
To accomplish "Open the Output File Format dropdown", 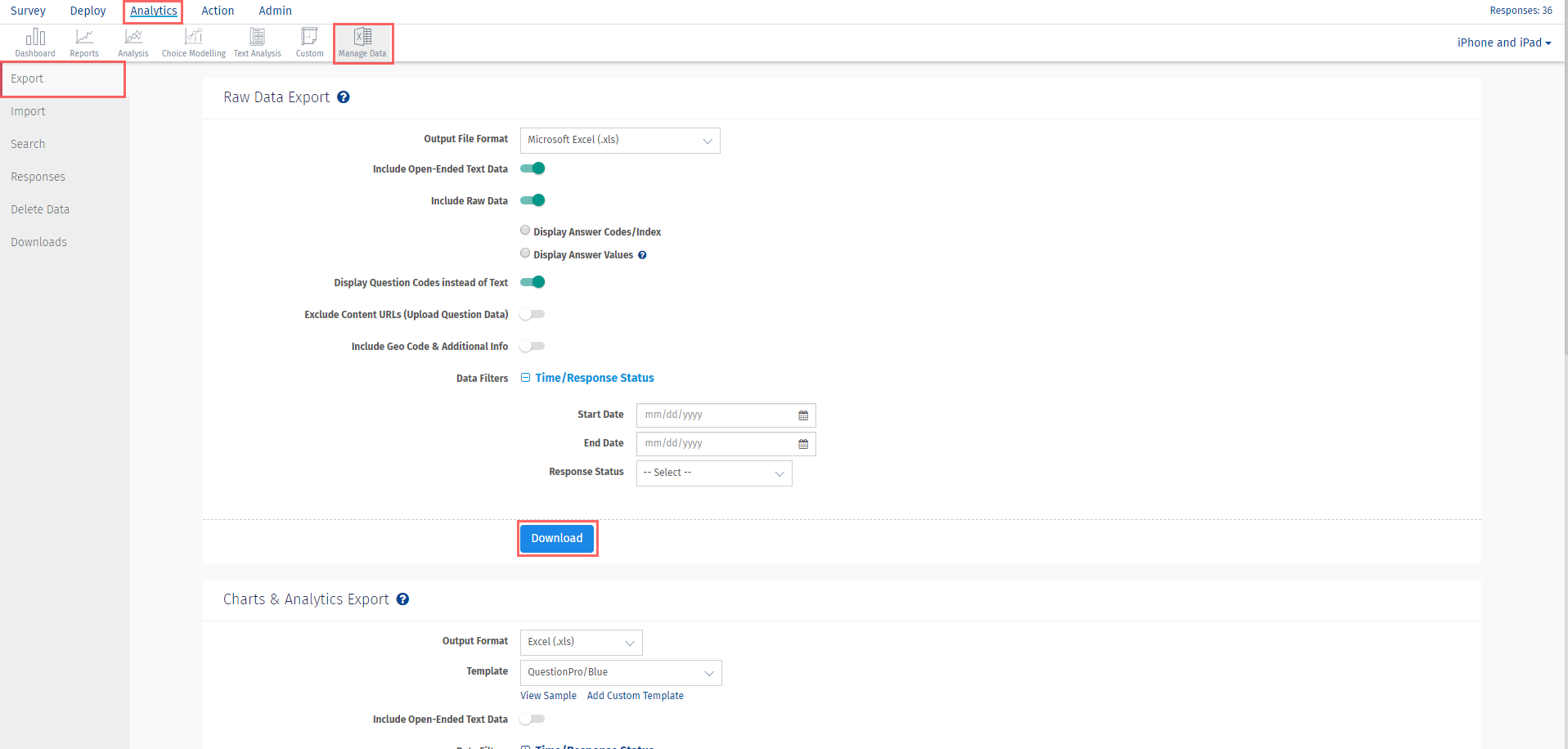I will pyautogui.click(x=619, y=140).
